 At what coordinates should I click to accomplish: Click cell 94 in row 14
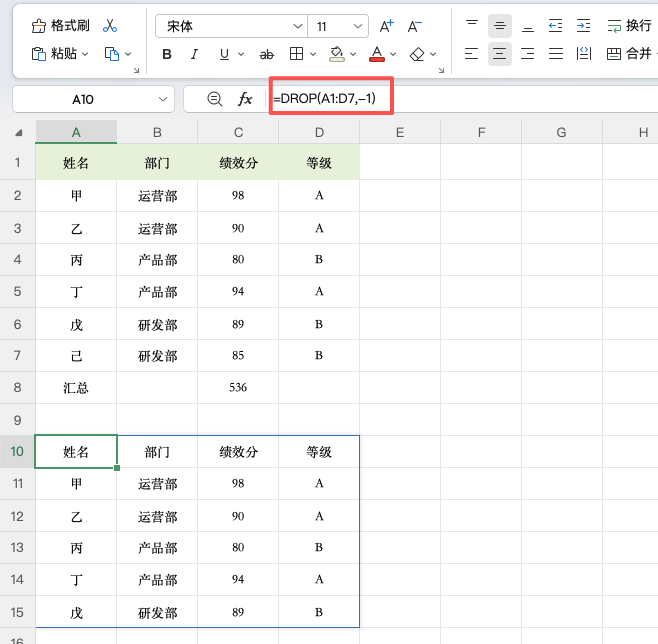coord(238,580)
